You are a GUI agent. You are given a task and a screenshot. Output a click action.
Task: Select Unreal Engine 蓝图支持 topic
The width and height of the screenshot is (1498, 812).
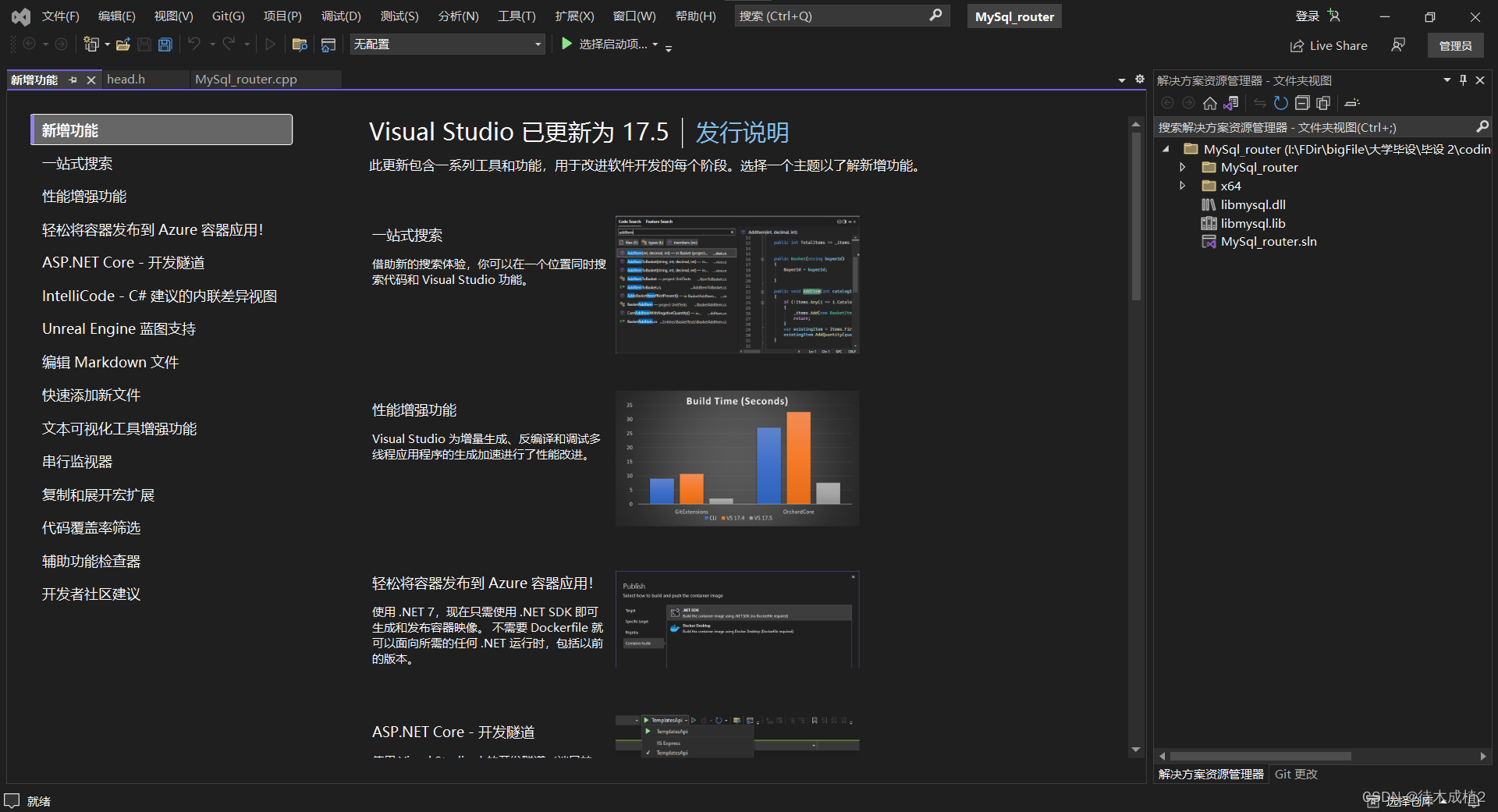(x=119, y=329)
